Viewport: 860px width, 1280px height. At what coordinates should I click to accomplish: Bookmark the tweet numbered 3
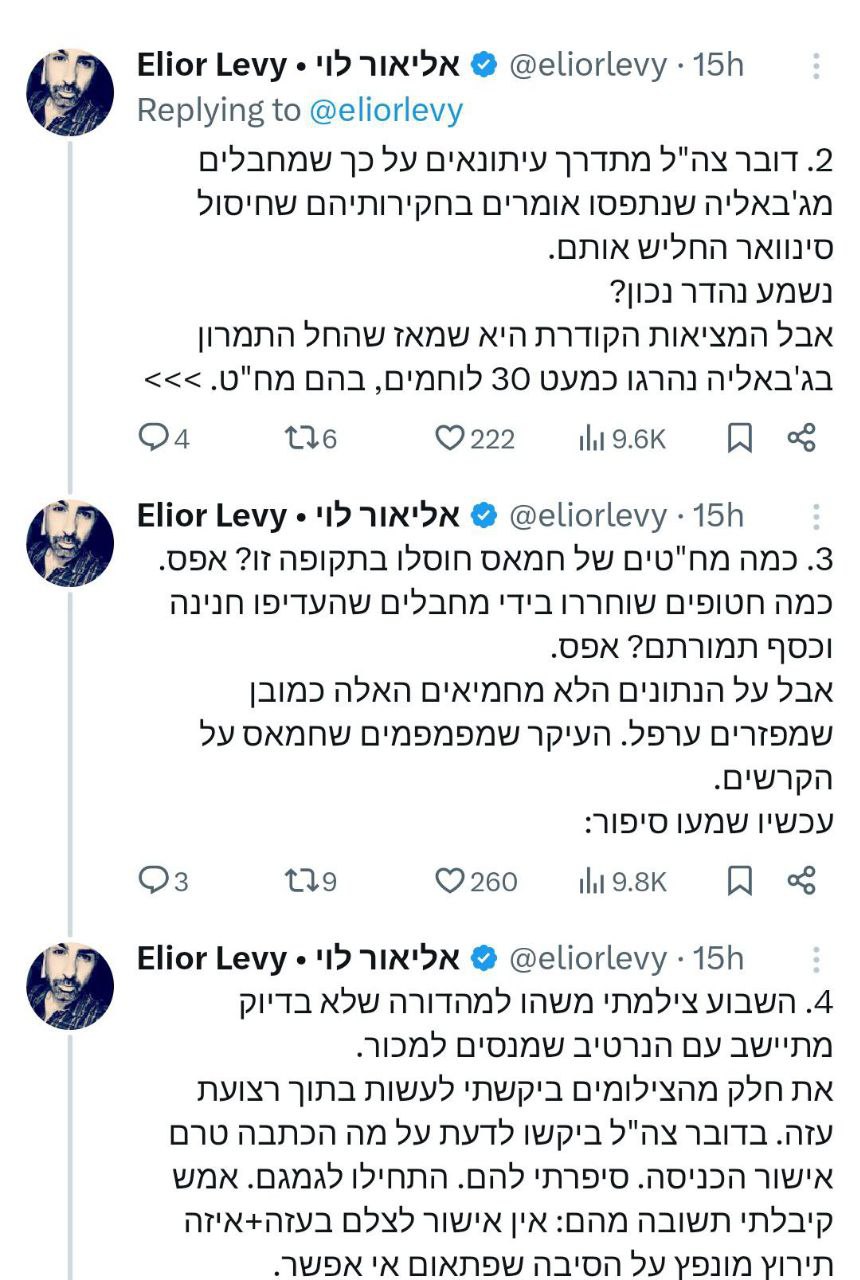(739, 880)
